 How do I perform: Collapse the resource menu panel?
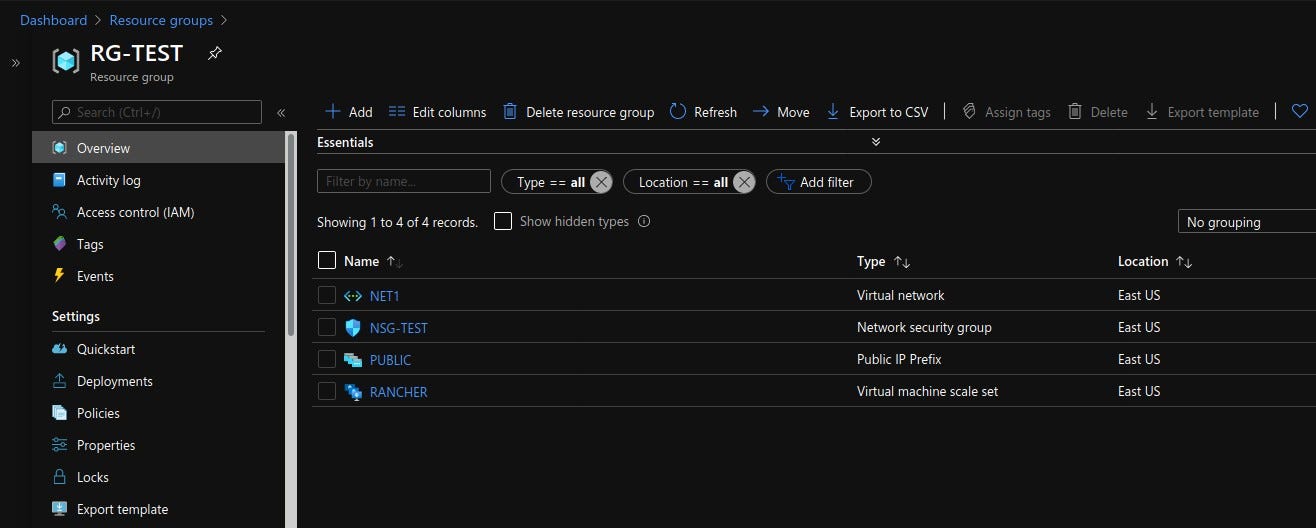tap(281, 113)
